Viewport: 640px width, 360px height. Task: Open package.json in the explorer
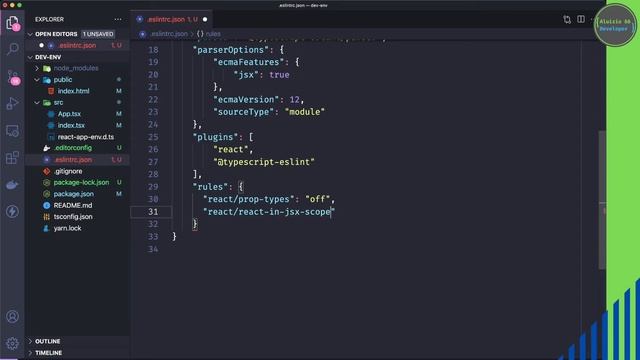(x=73, y=194)
